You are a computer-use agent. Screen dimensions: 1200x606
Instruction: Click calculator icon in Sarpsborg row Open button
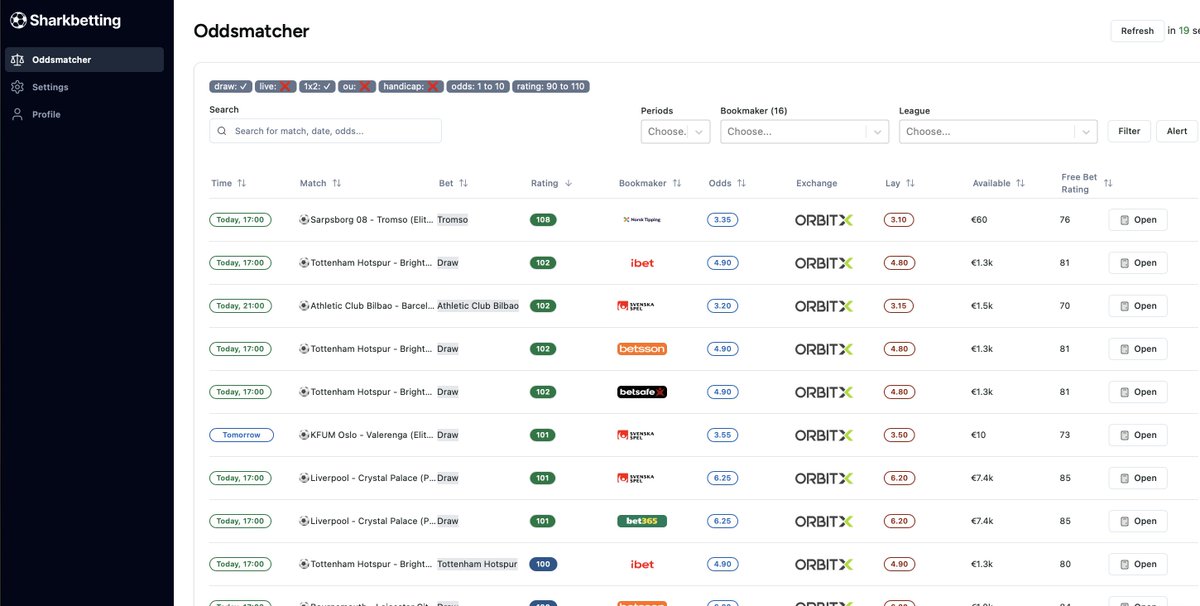point(1124,220)
